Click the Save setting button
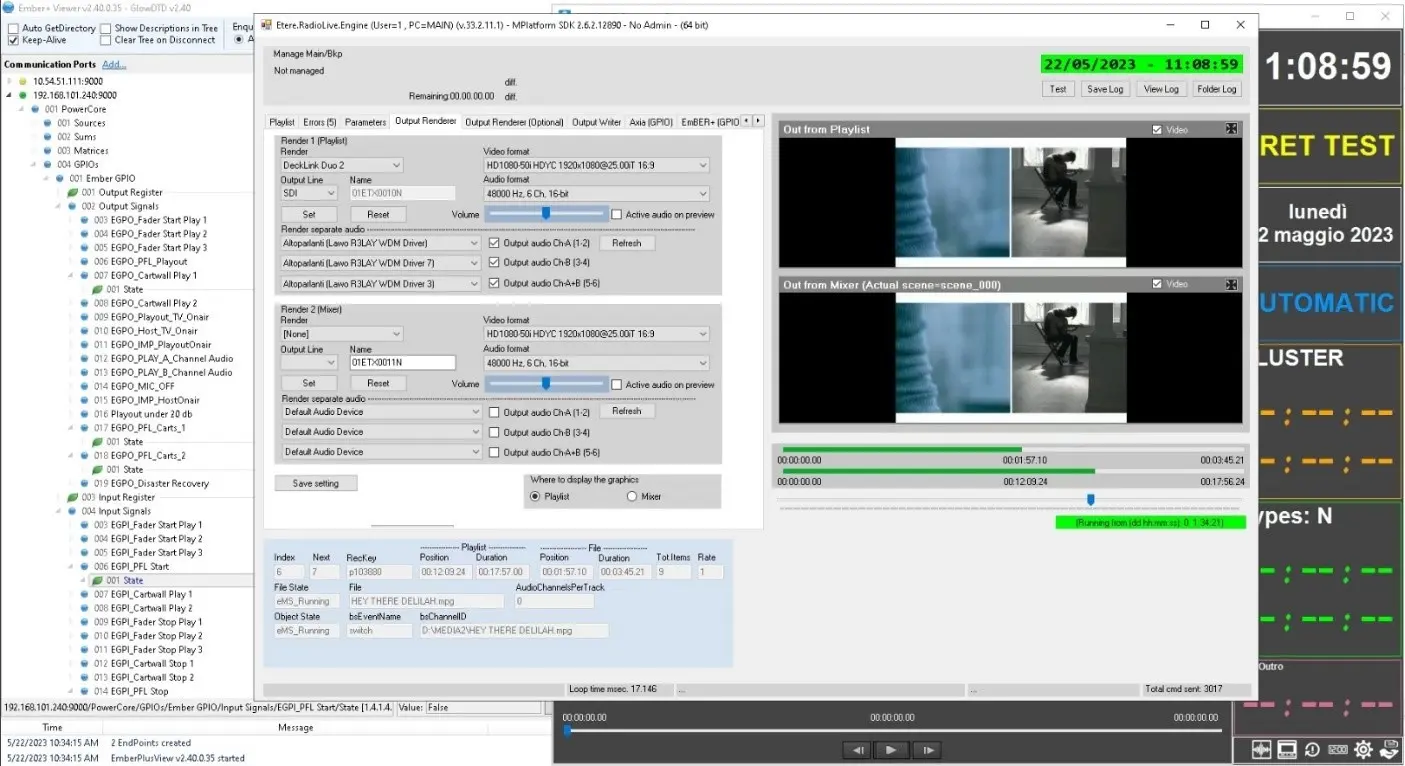The image size is (1405, 766). [x=315, y=483]
